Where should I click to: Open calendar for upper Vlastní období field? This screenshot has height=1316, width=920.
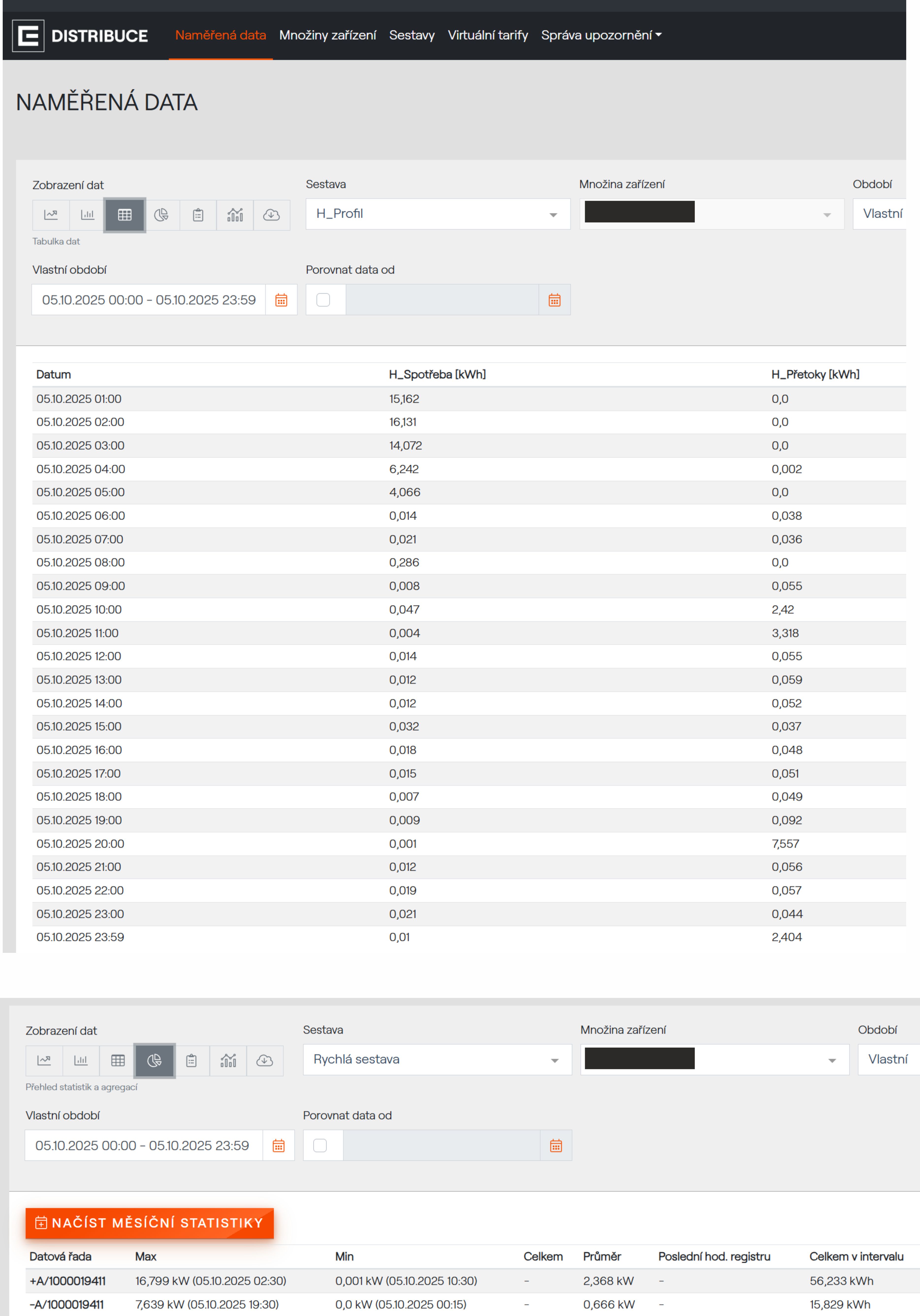click(281, 300)
